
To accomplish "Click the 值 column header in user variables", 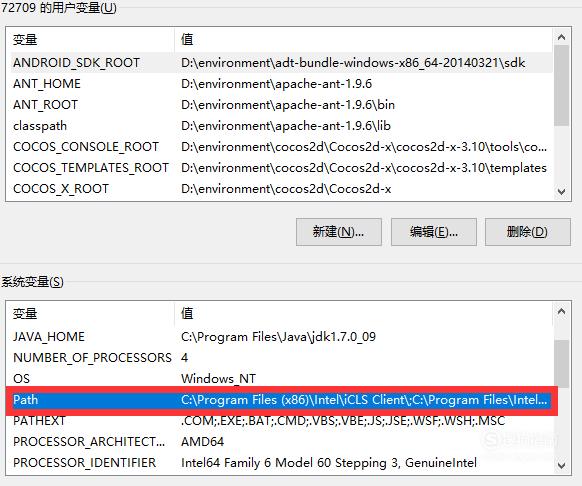I will (364, 40).
